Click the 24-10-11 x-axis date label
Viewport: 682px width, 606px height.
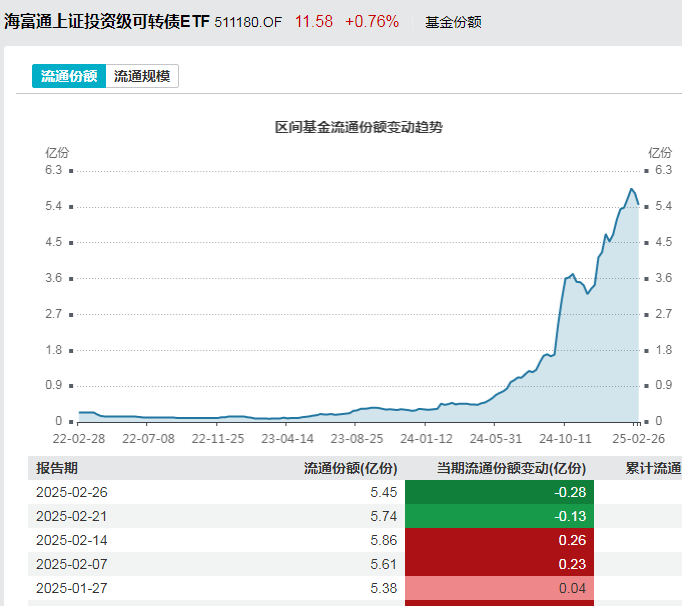click(565, 439)
